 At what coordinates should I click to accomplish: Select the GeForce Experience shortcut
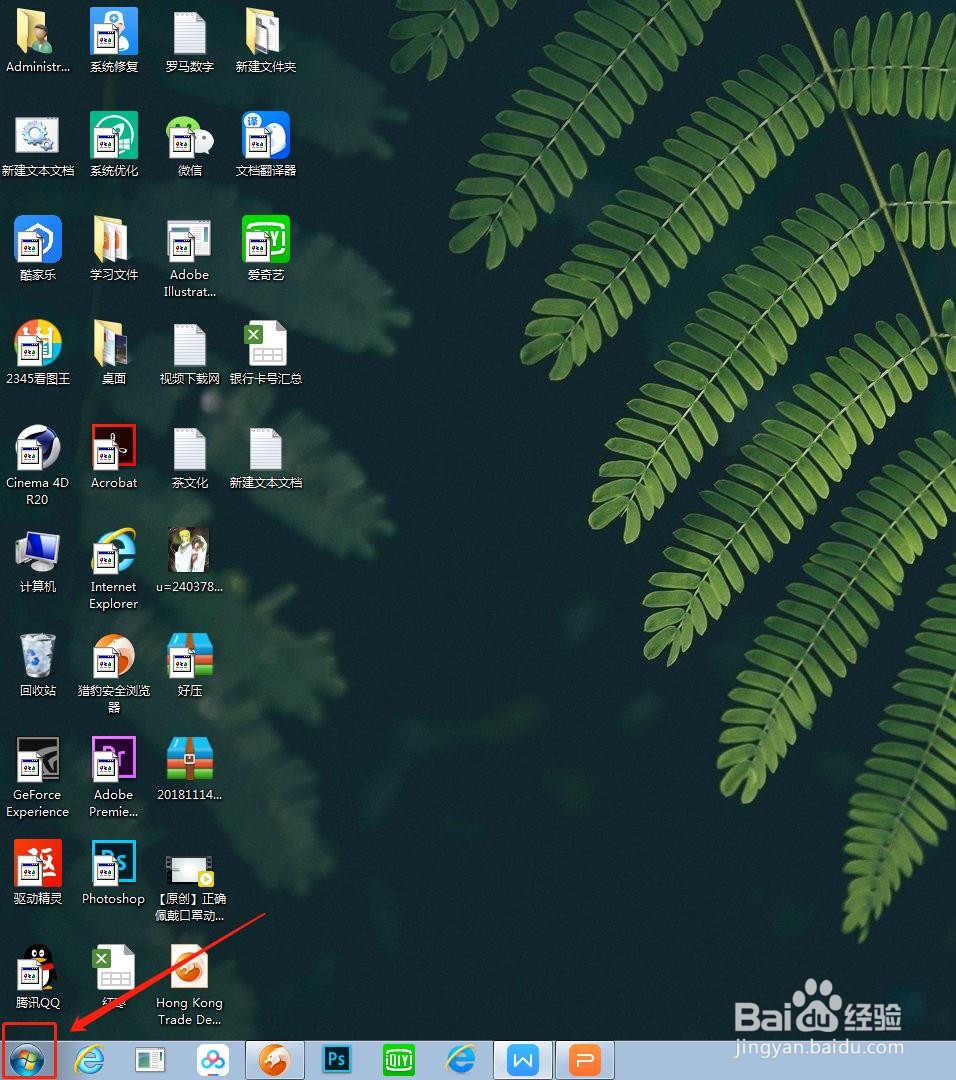[x=38, y=777]
